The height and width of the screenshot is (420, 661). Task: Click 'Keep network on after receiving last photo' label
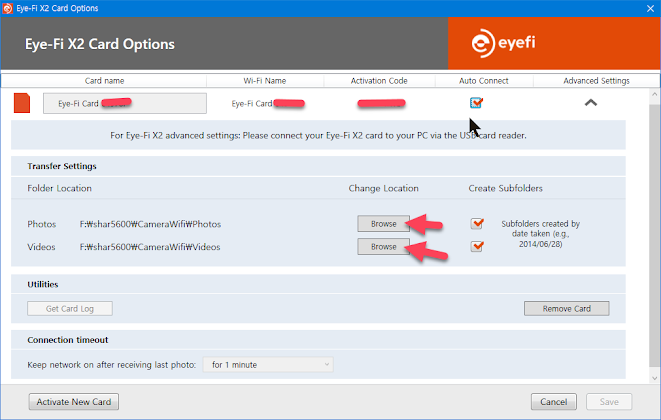click(x=112, y=365)
